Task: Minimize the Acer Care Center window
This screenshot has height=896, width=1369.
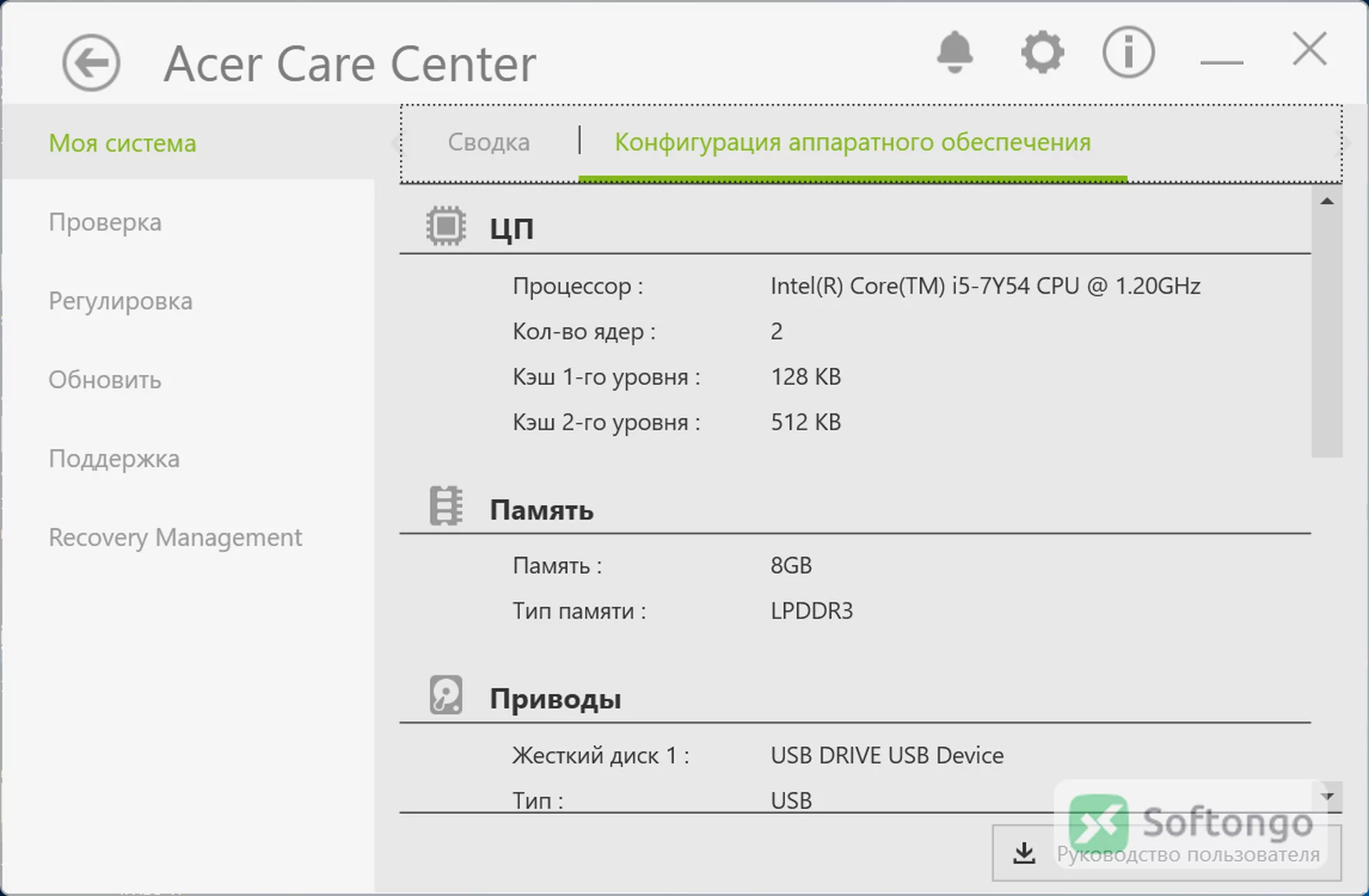Action: tap(1221, 63)
